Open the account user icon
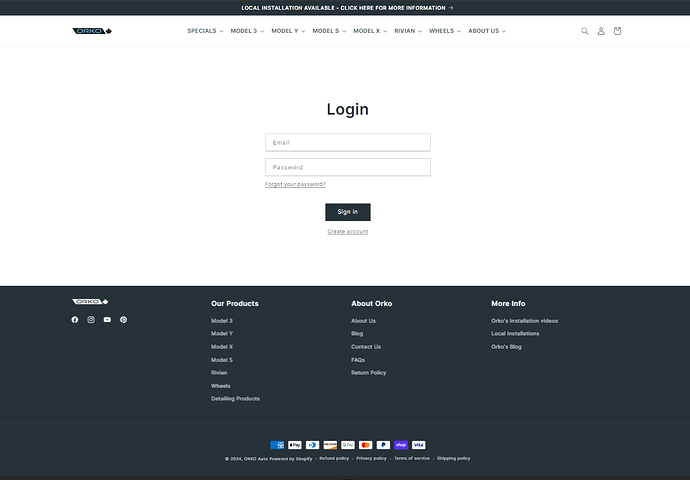 [601, 31]
